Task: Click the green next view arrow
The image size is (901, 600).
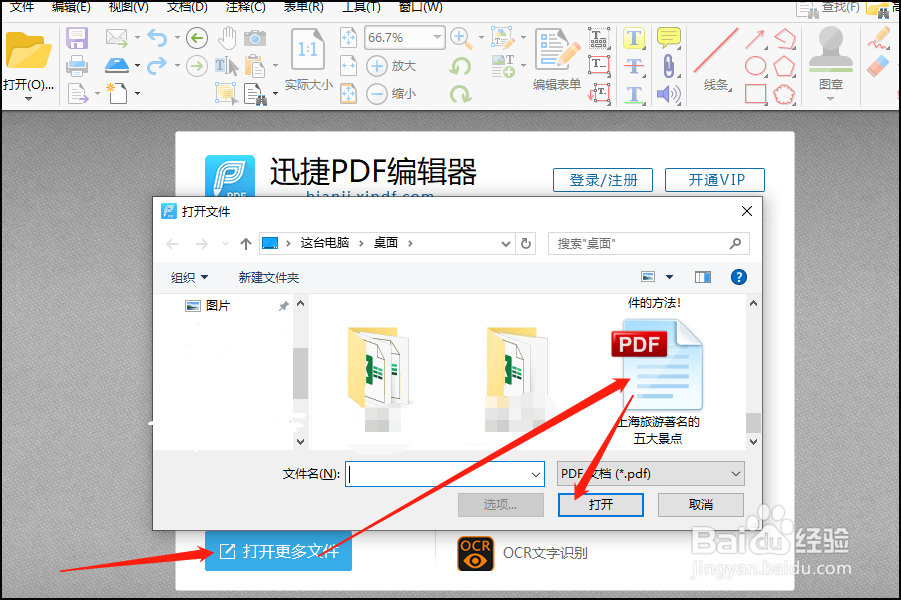Action: 197,66
